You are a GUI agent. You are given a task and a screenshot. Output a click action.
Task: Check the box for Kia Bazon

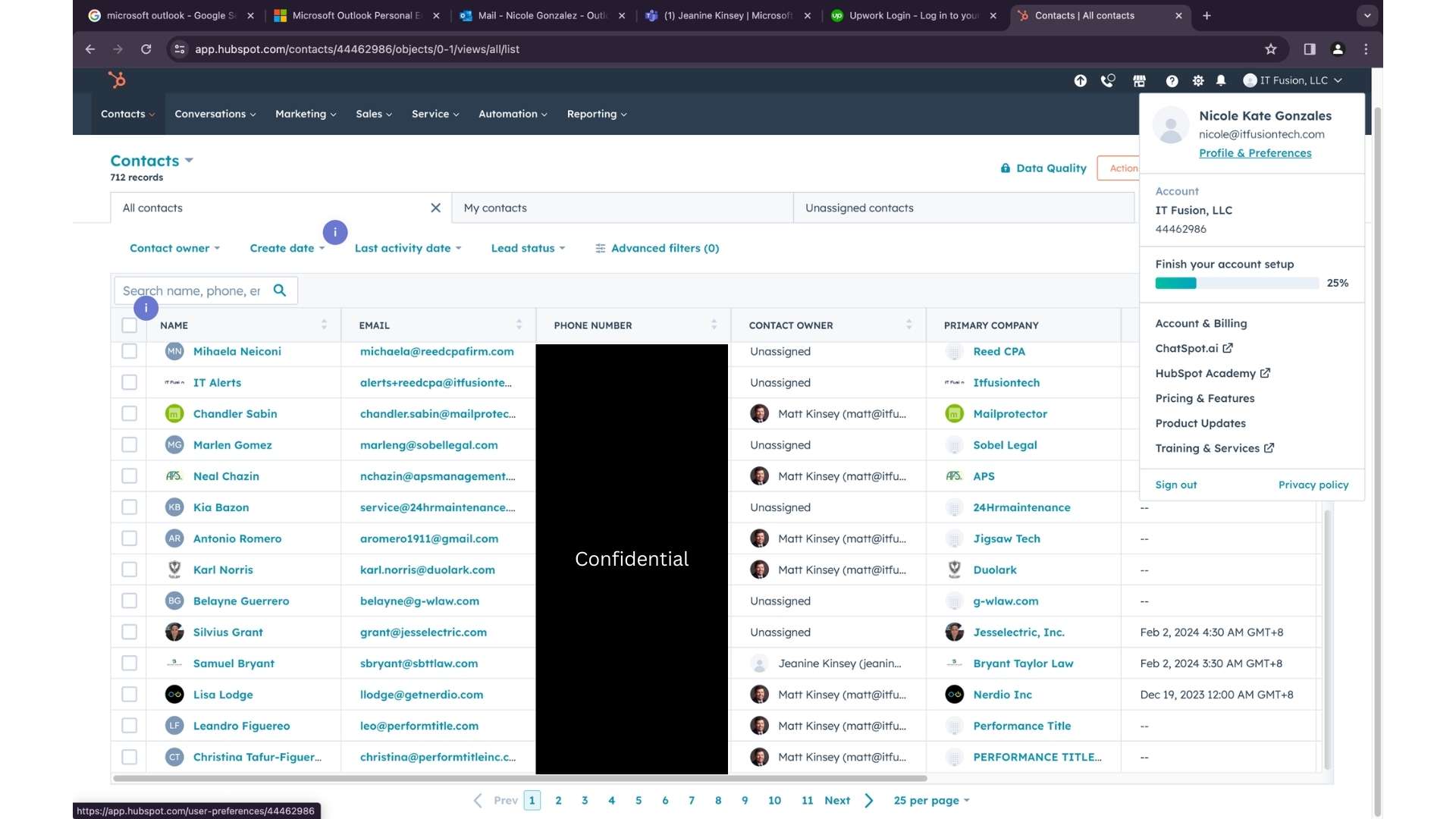click(130, 507)
